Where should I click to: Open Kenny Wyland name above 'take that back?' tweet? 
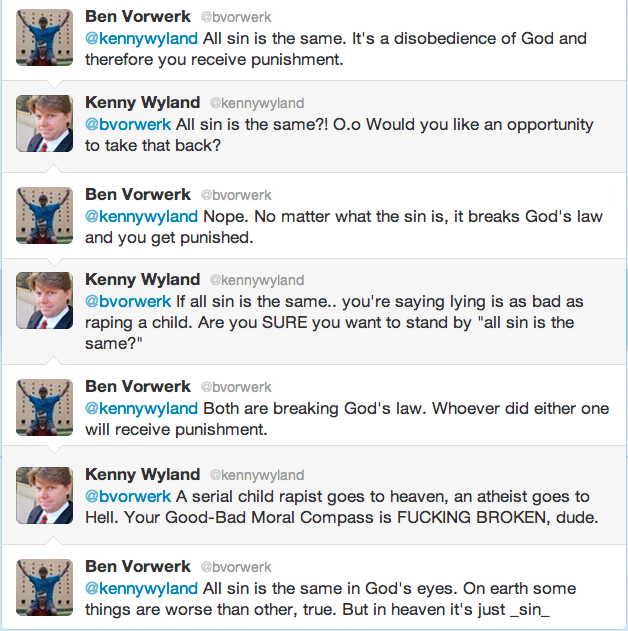pos(142,103)
